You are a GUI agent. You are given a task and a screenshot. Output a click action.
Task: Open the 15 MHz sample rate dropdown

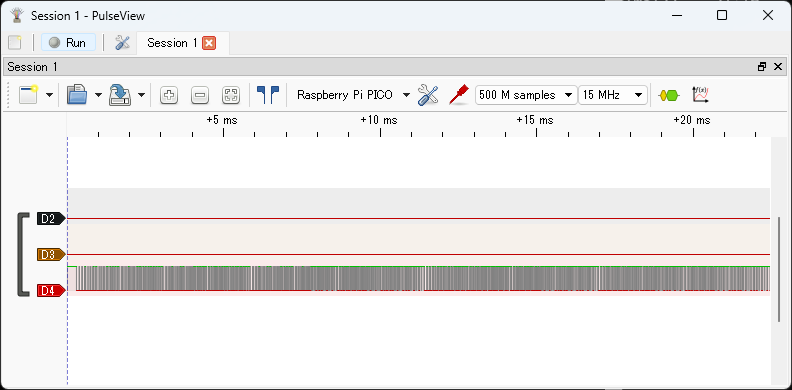pos(613,95)
